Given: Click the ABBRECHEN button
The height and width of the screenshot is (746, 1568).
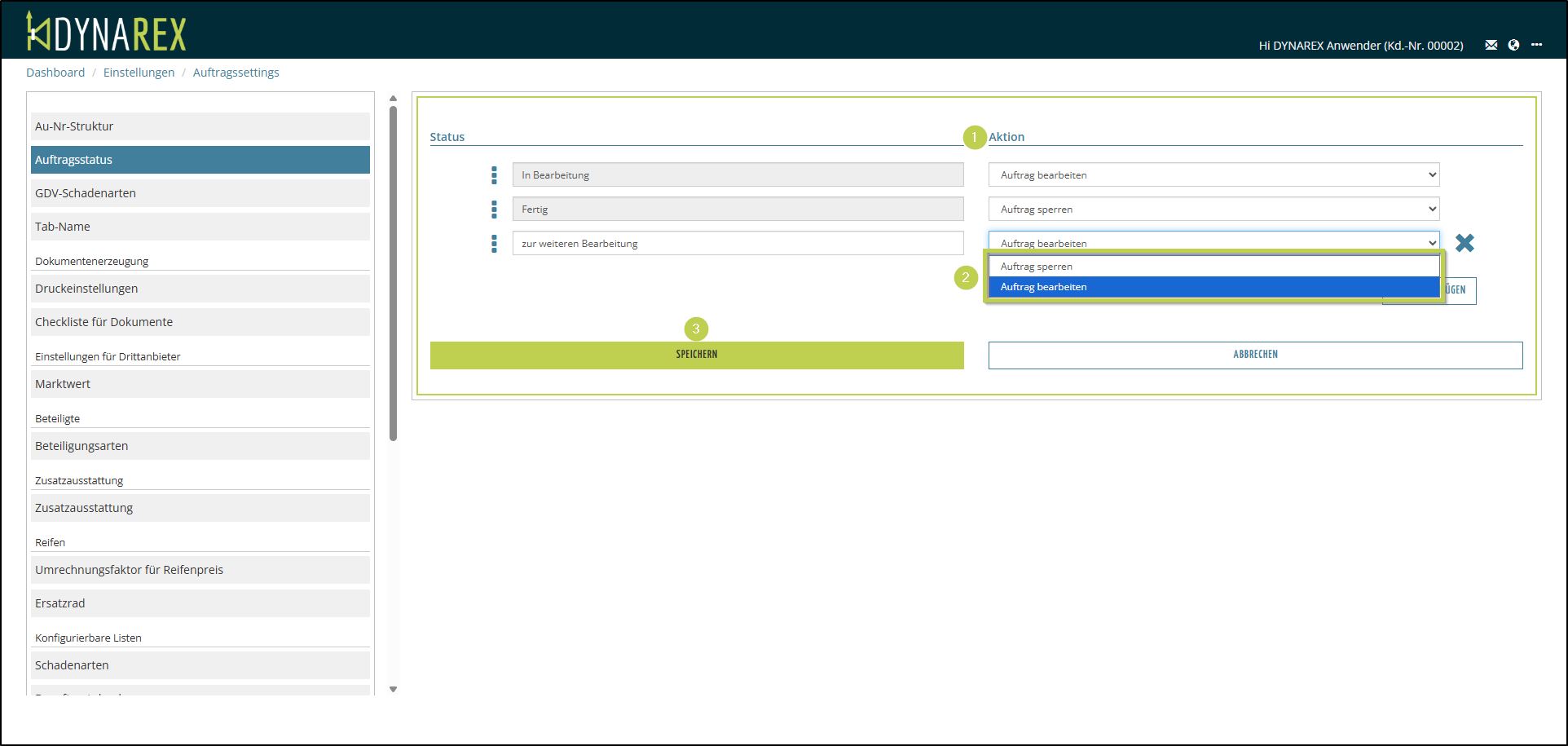Looking at the screenshot, I should click(x=1254, y=355).
